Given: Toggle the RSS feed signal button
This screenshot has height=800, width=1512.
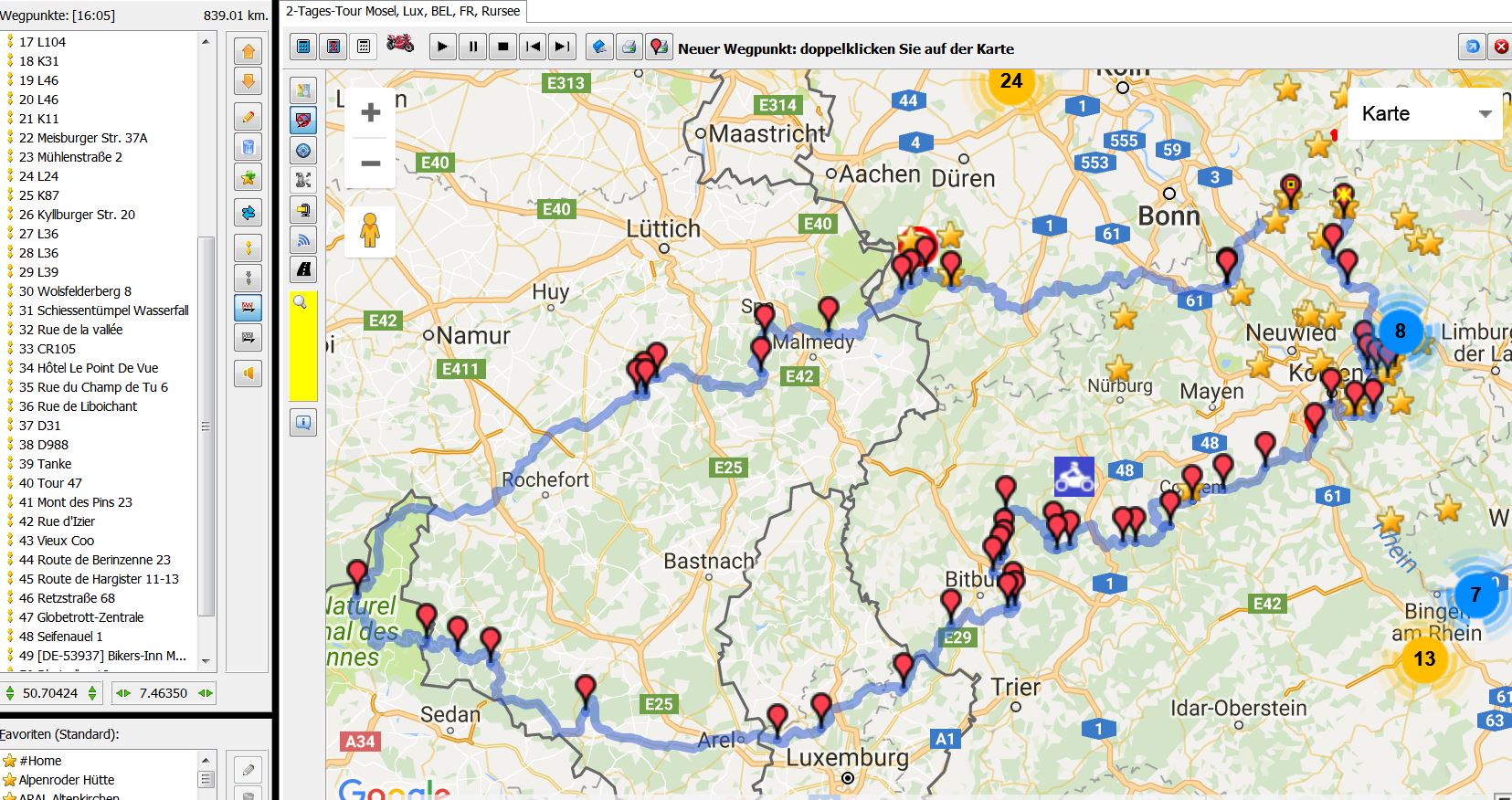Looking at the screenshot, I should pos(303,240).
